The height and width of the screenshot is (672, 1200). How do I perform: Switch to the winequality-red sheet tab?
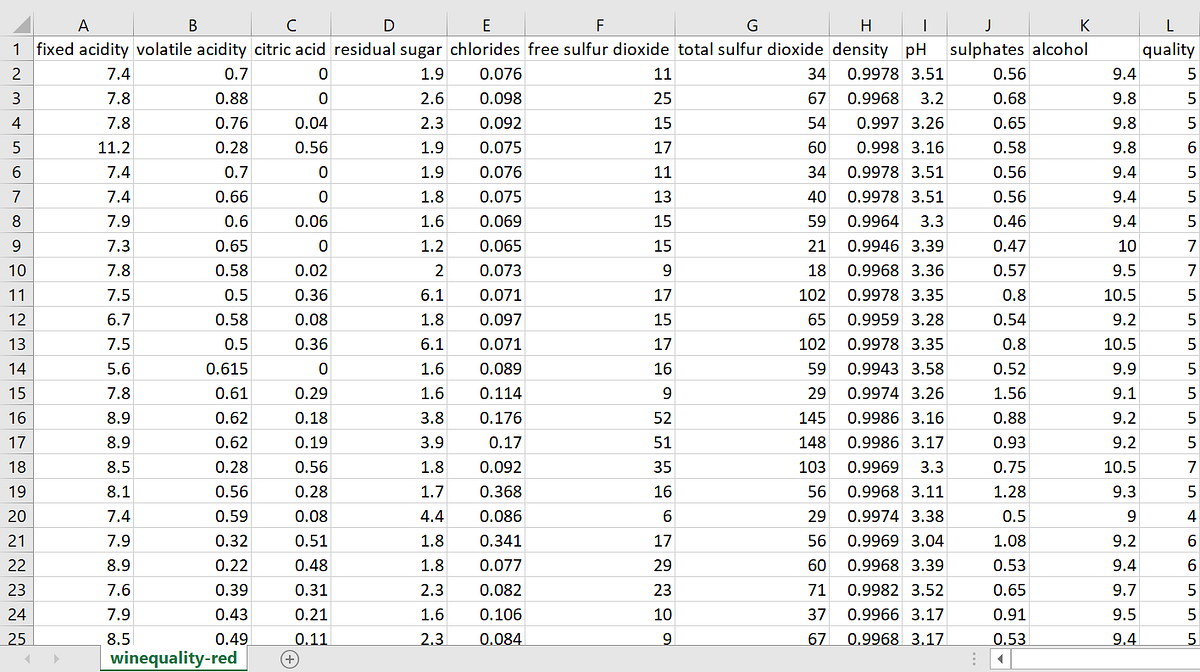click(174, 658)
